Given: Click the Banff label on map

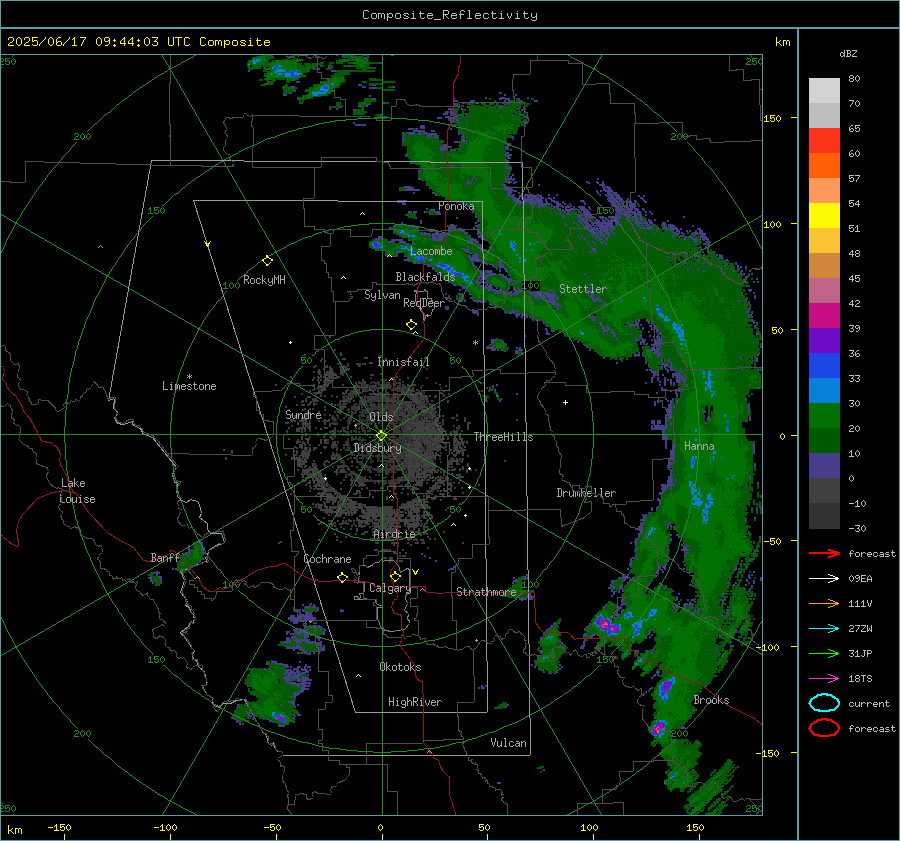Looking at the screenshot, I should 165,557.
